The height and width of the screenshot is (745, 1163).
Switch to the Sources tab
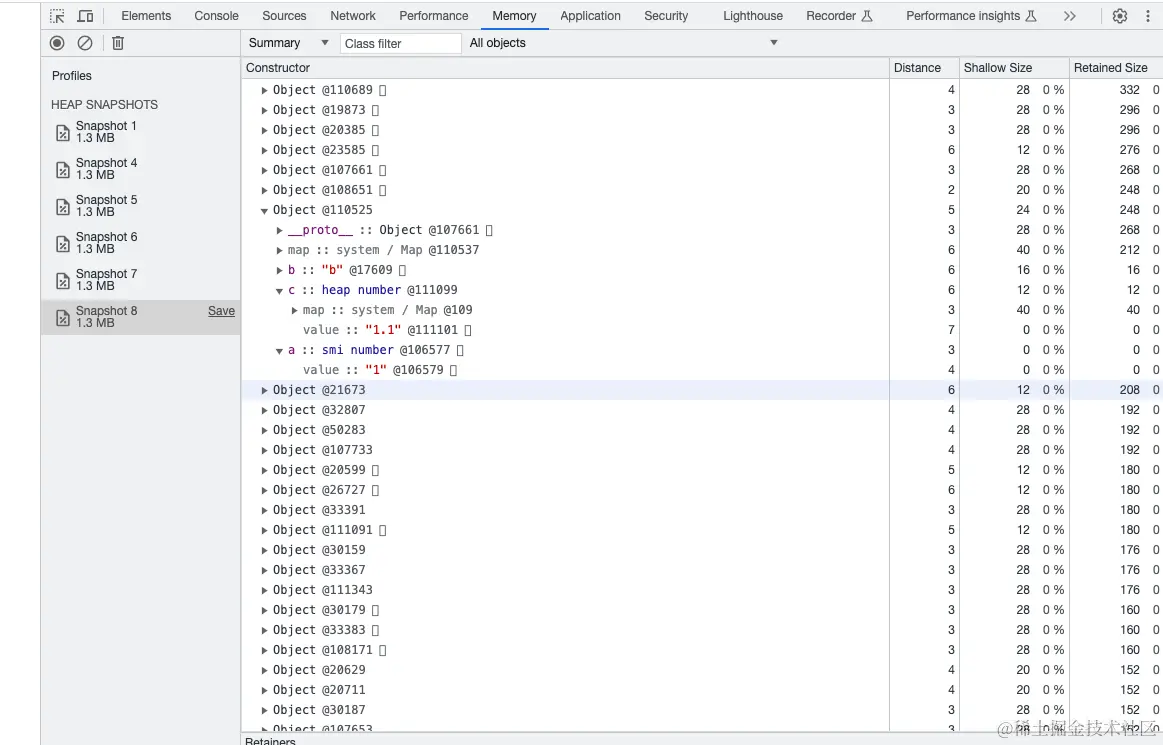tap(284, 16)
